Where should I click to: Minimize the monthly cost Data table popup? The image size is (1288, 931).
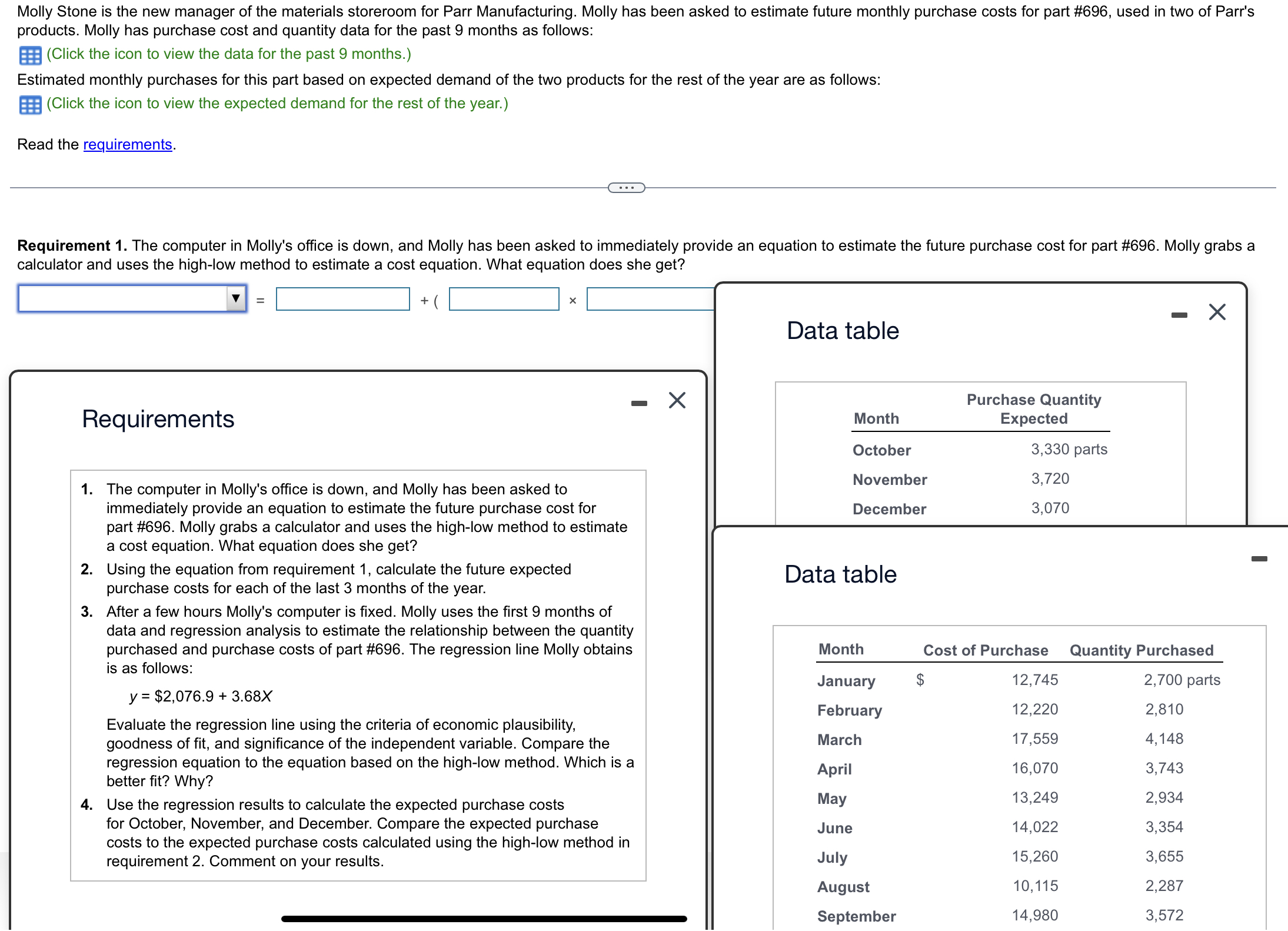point(1259,558)
